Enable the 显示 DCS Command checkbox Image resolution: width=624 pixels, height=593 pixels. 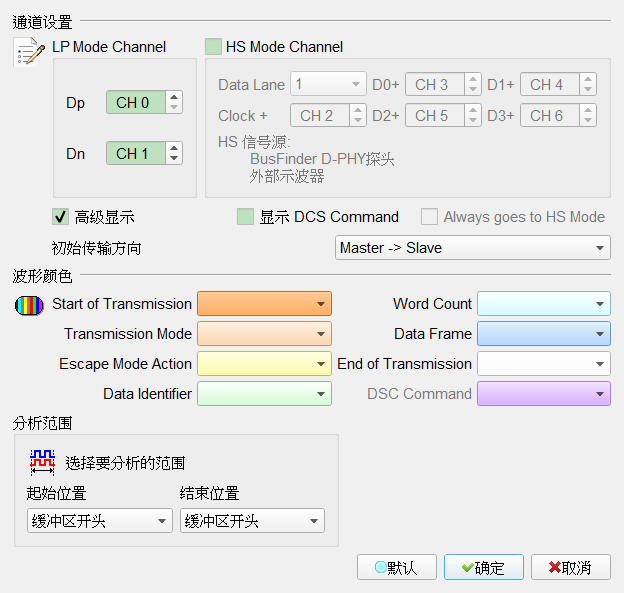tap(245, 217)
